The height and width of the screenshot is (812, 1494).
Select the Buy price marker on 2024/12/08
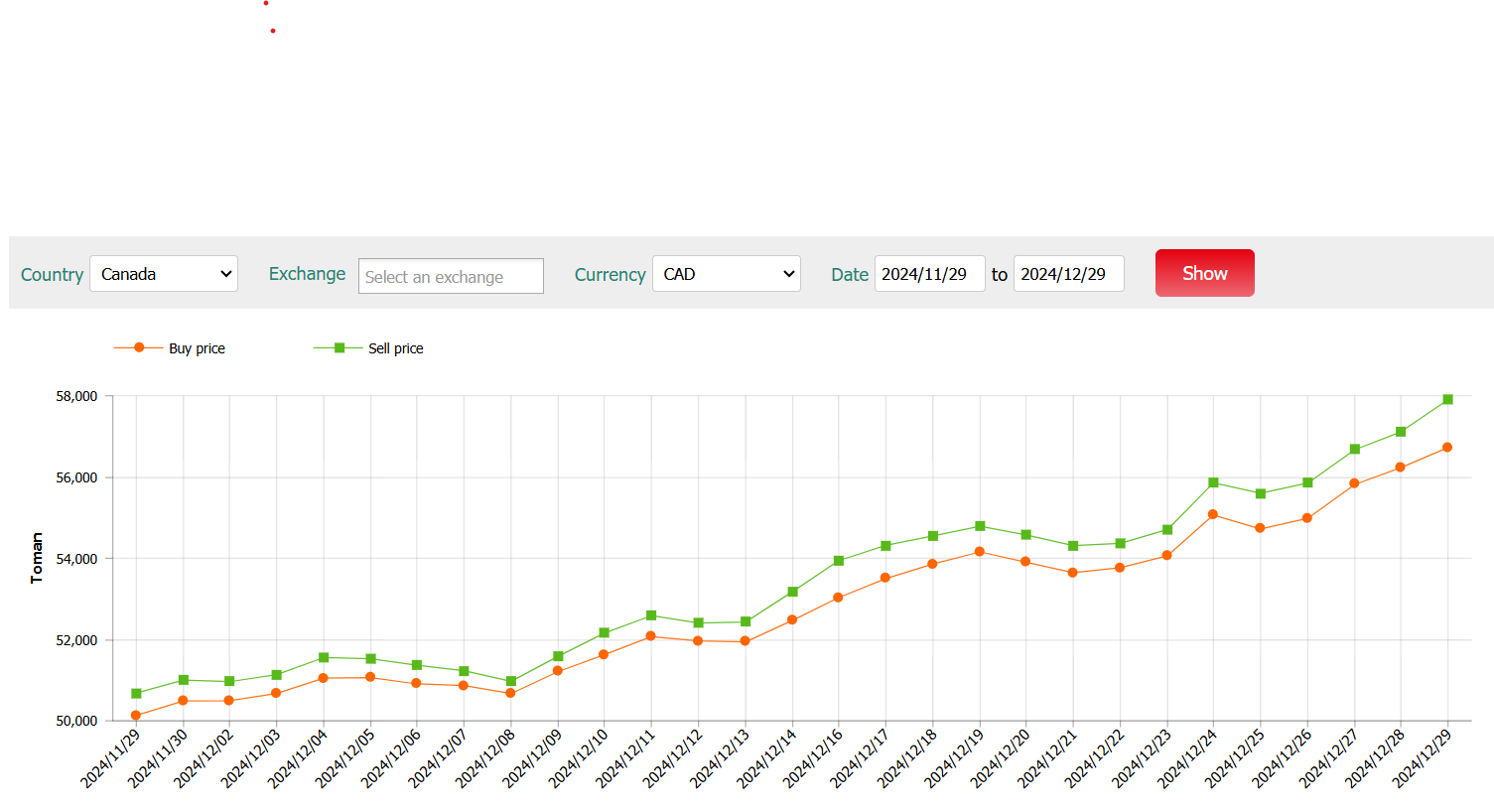[510, 693]
